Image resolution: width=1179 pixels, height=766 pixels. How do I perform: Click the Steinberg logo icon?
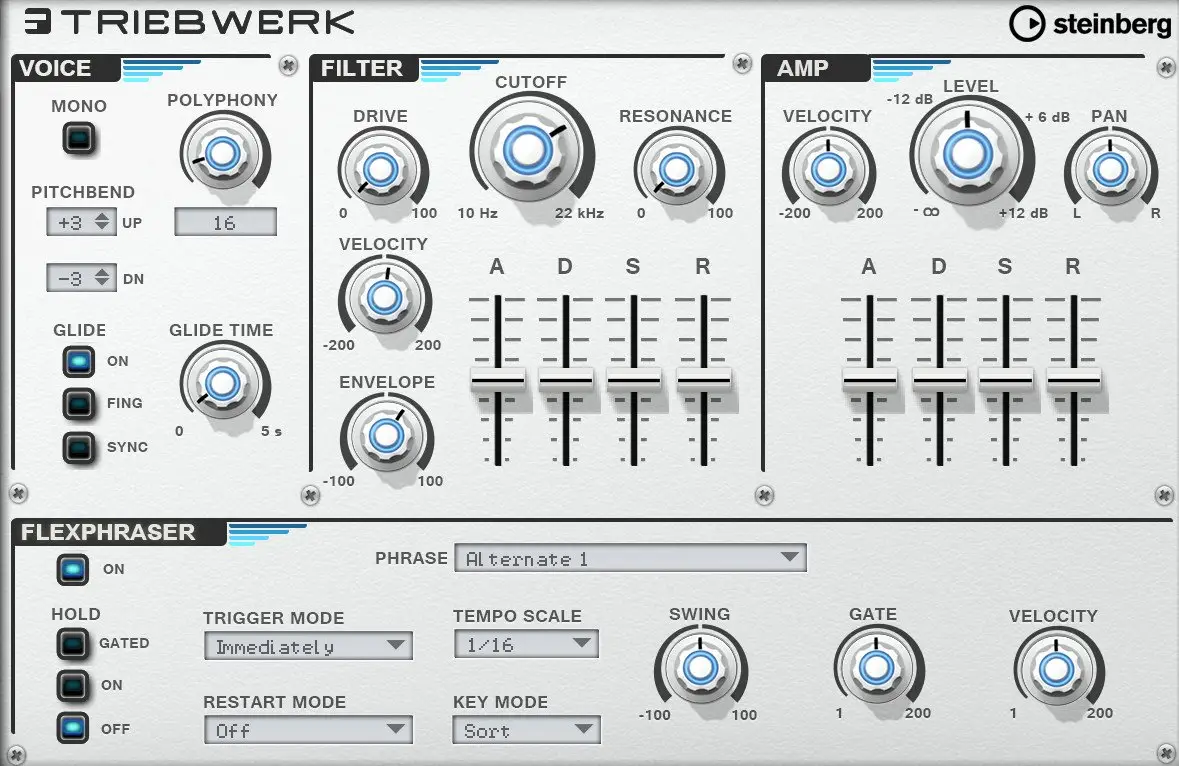click(x=1026, y=23)
